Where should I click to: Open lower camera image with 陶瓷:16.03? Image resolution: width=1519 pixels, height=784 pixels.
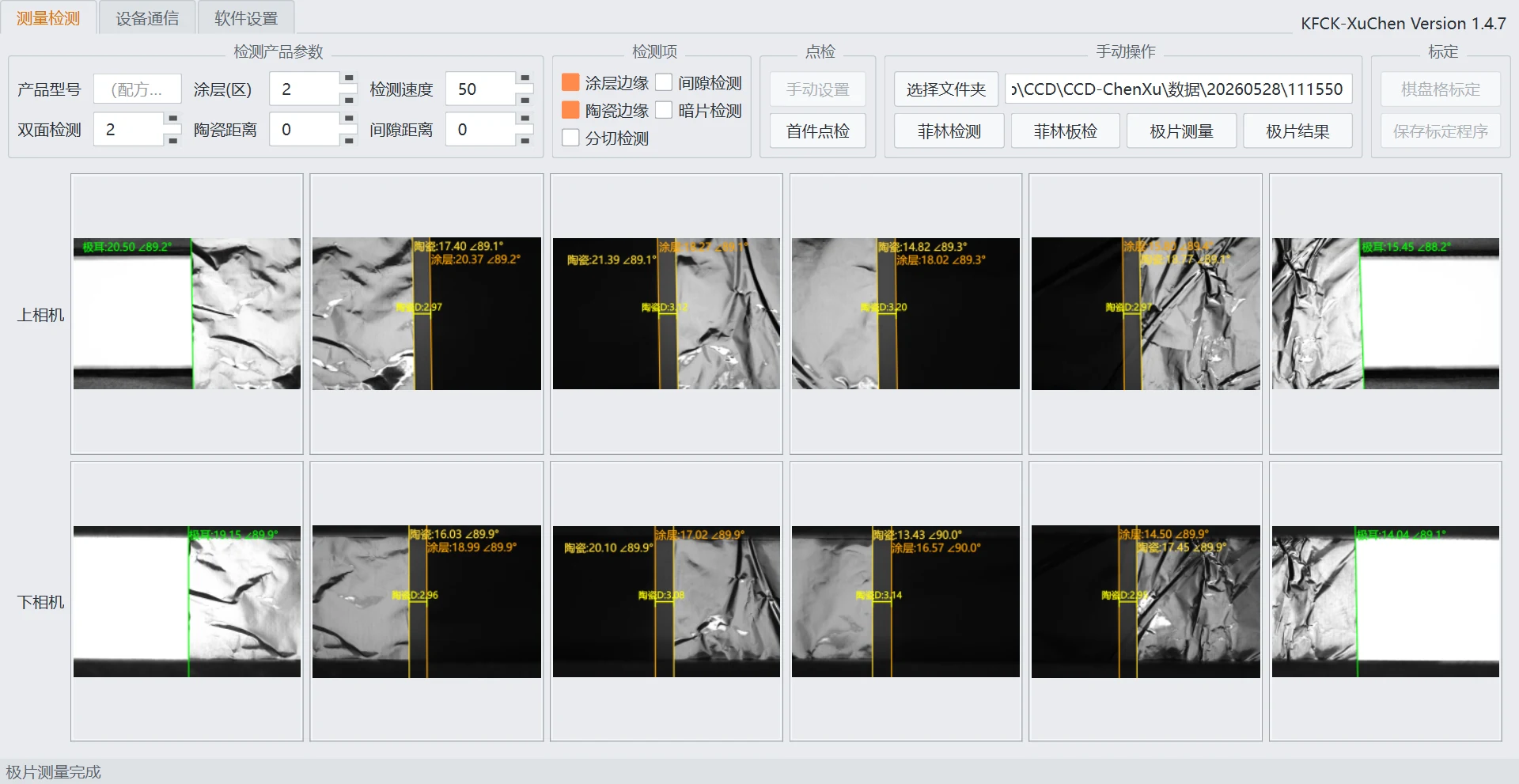[x=426, y=601]
